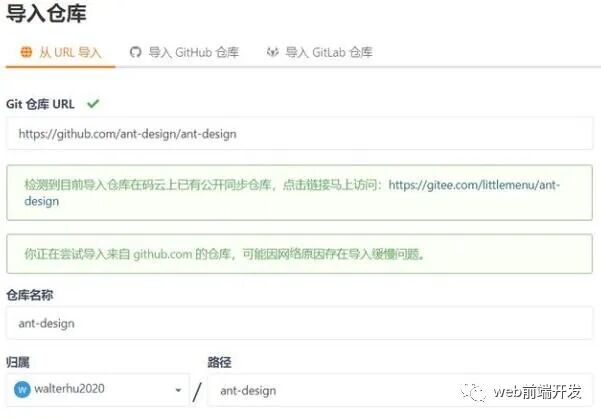
Task: Open the 导入 GitHub 仓库 tab
Action: click(x=184, y=53)
